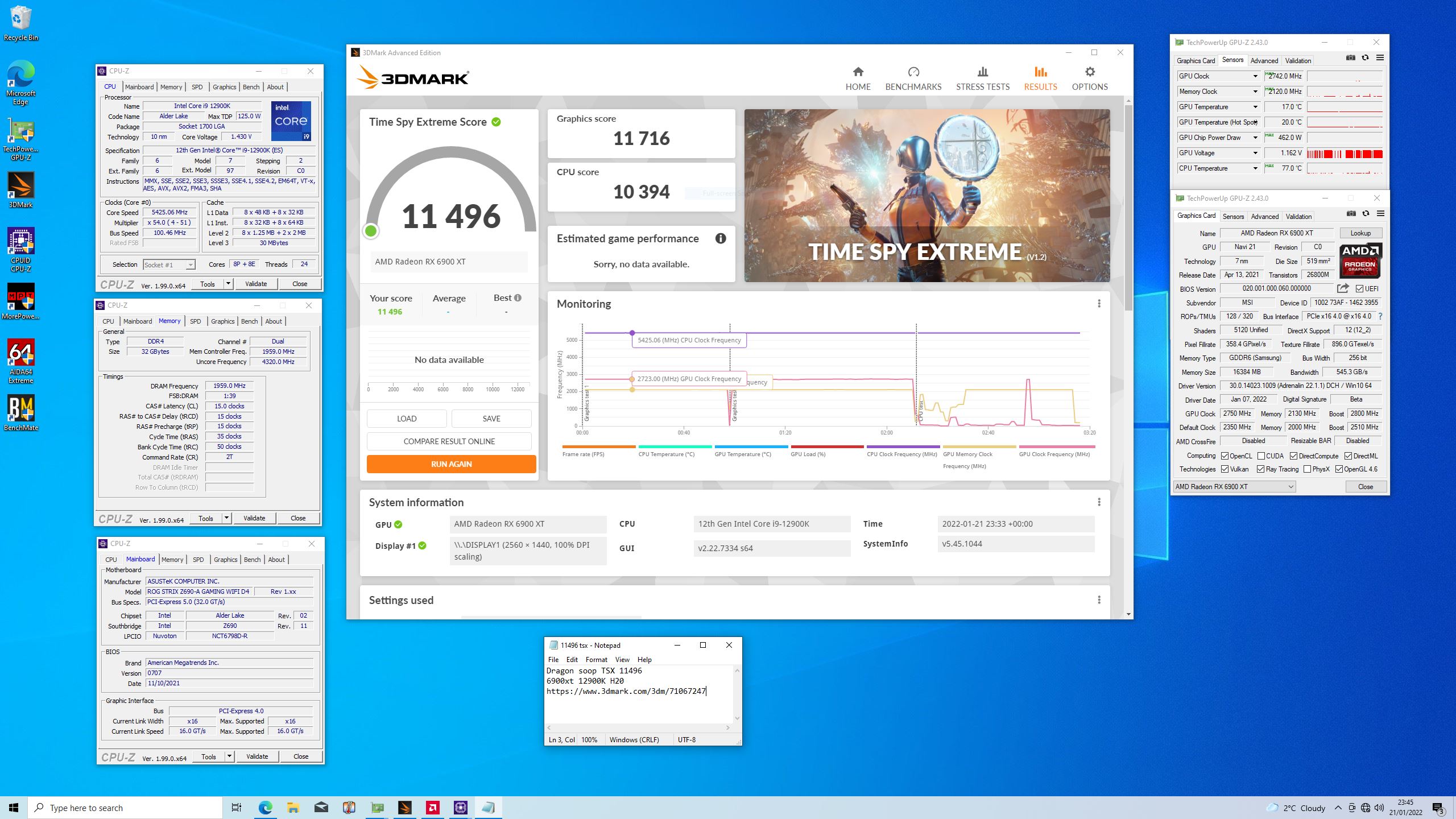Click the LOAD result button
This screenshot has height=819, width=1456.
click(x=407, y=419)
